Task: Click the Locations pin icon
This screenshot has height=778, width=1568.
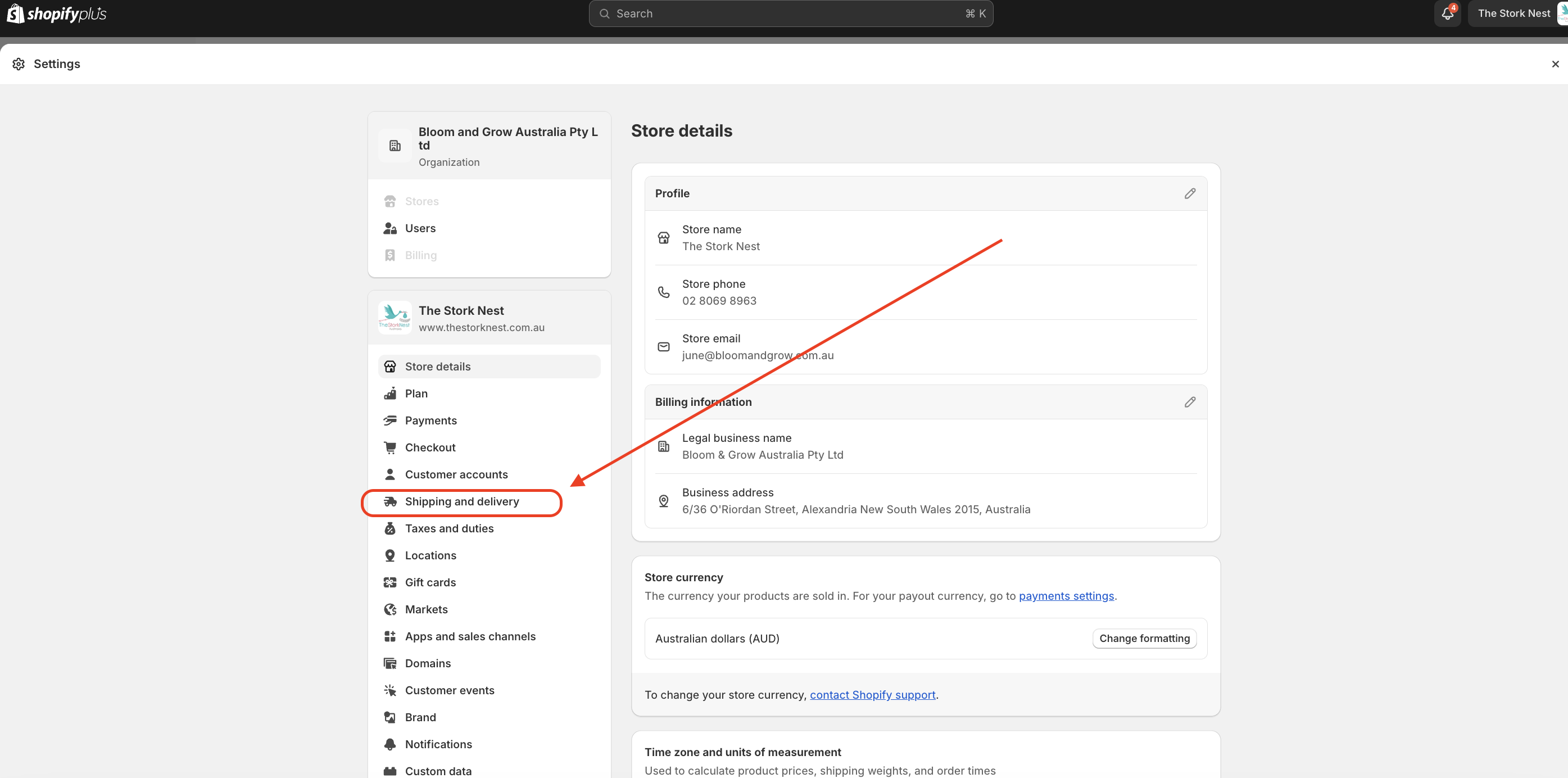Action: click(390, 555)
